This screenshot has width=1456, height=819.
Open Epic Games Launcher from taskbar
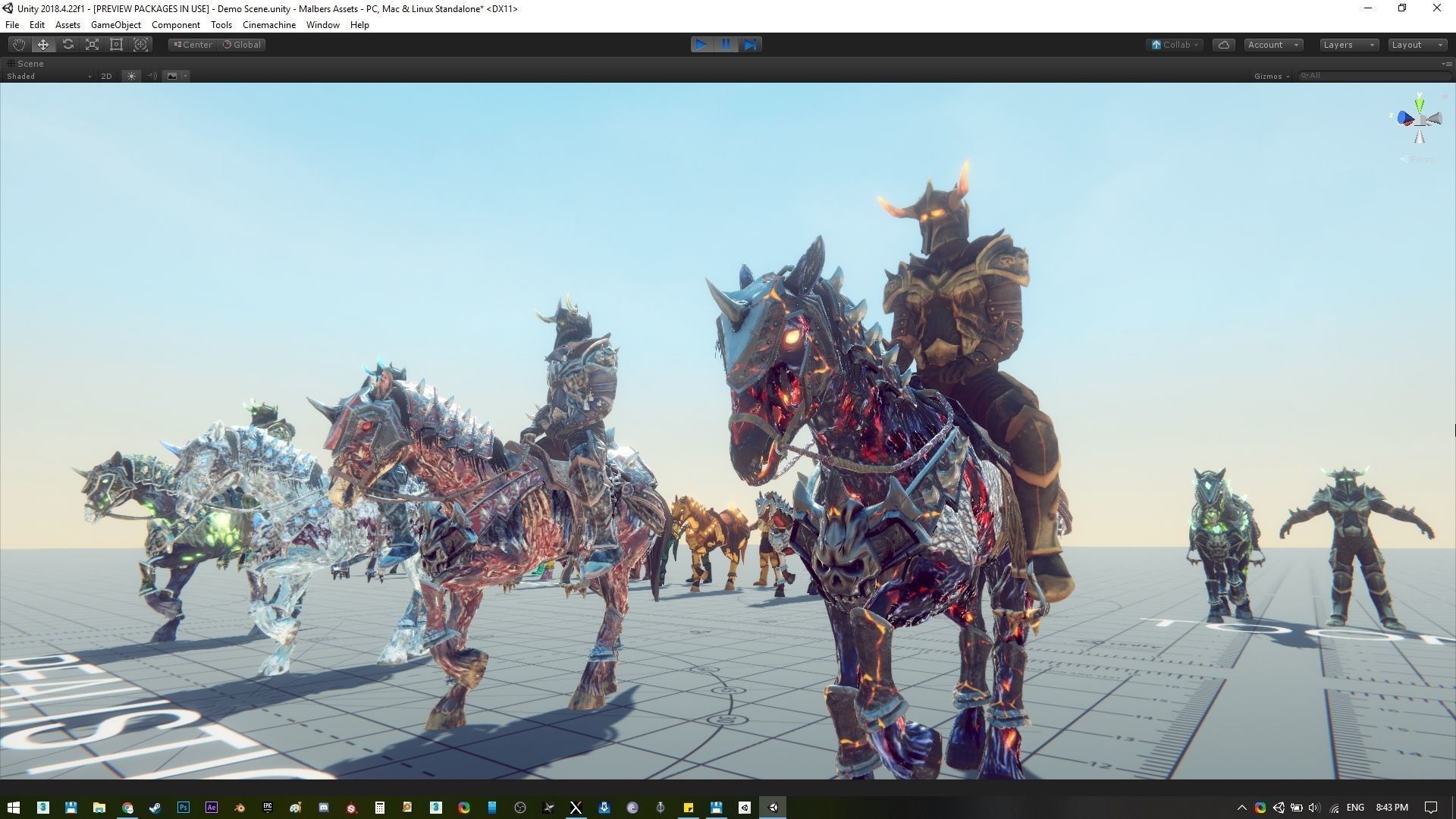coord(268,808)
